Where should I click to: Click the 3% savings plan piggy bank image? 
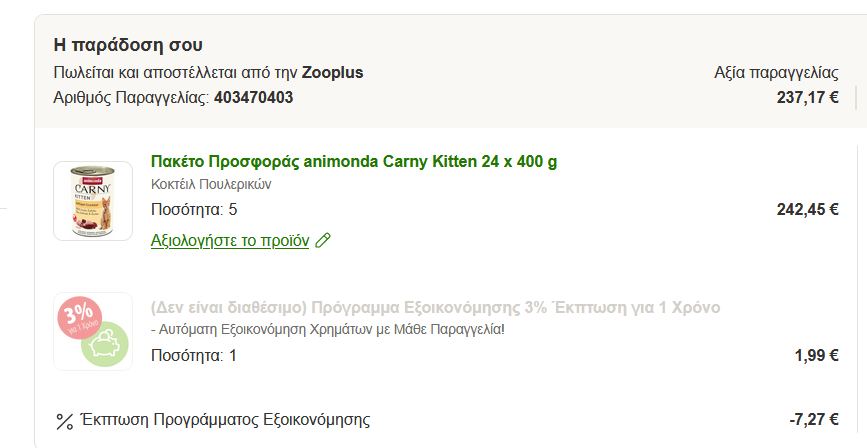tap(93, 331)
